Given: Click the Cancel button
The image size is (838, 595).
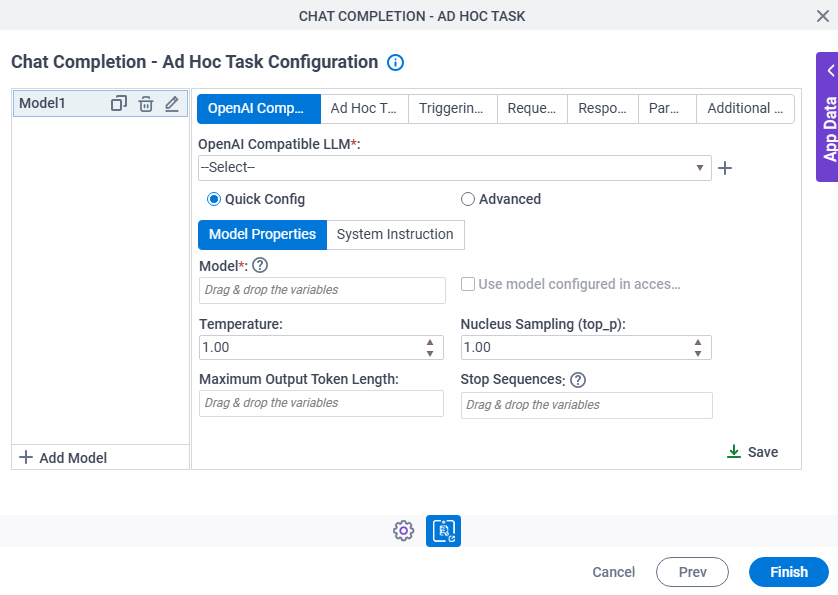Looking at the screenshot, I should [614, 572].
